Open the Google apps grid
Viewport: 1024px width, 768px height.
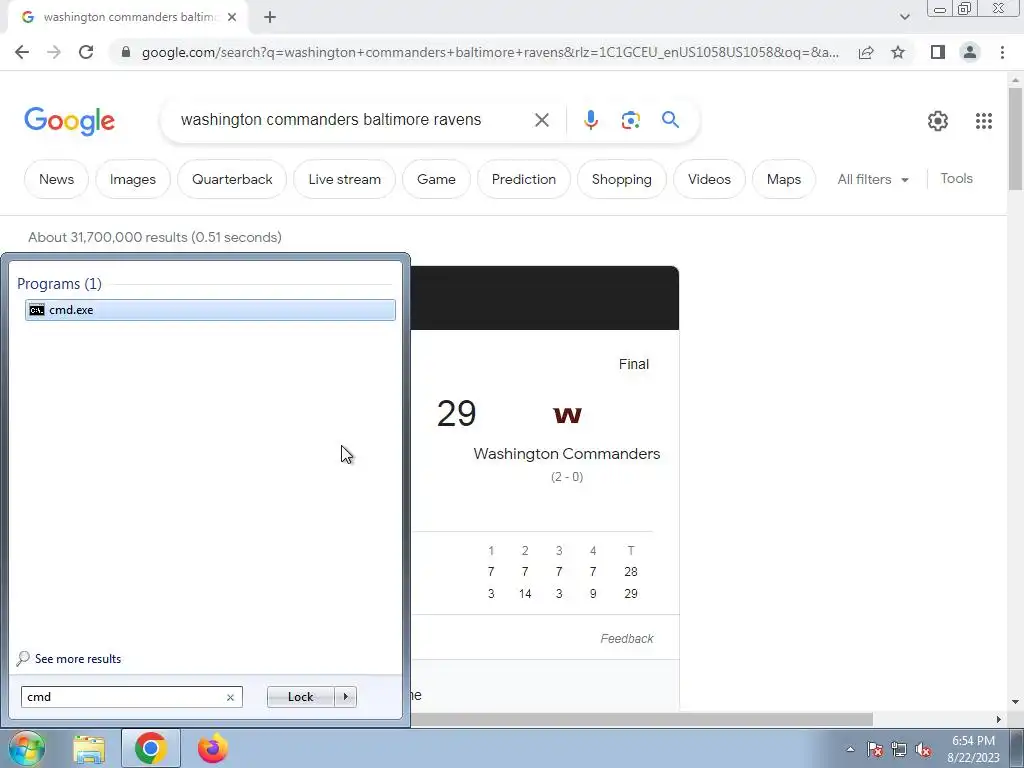pyautogui.click(x=984, y=121)
